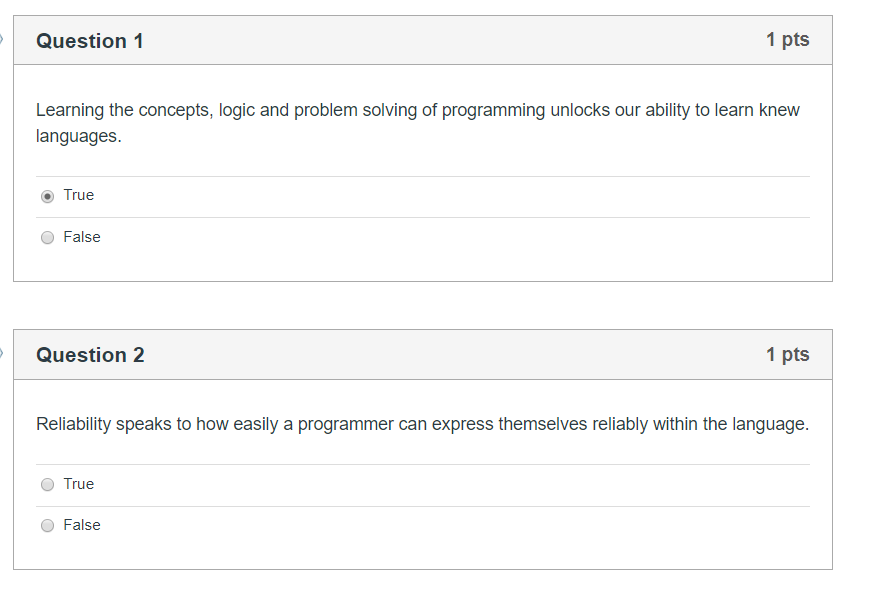This screenshot has width=895, height=598.
Task: Click the "1 pts" label of Question 1
Action: point(788,39)
